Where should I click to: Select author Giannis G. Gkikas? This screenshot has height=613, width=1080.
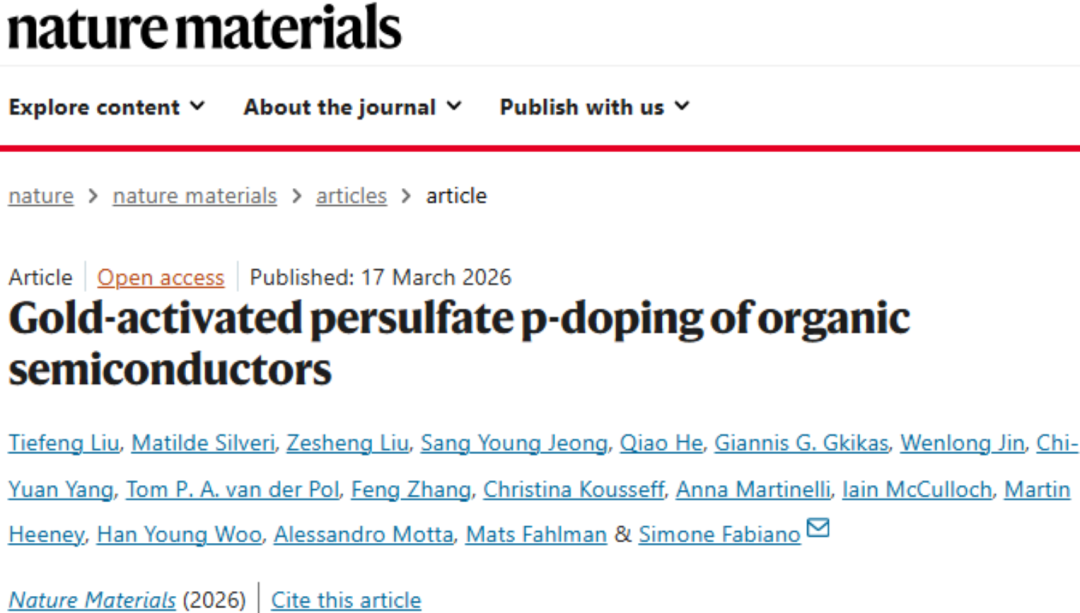click(x=801, y=443)
